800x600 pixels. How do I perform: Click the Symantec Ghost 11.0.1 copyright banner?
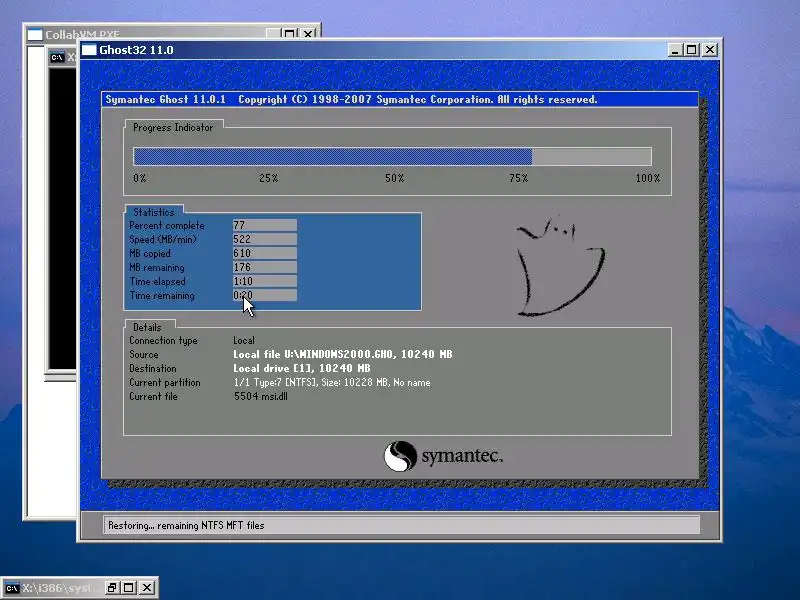[x=400, y=99]
